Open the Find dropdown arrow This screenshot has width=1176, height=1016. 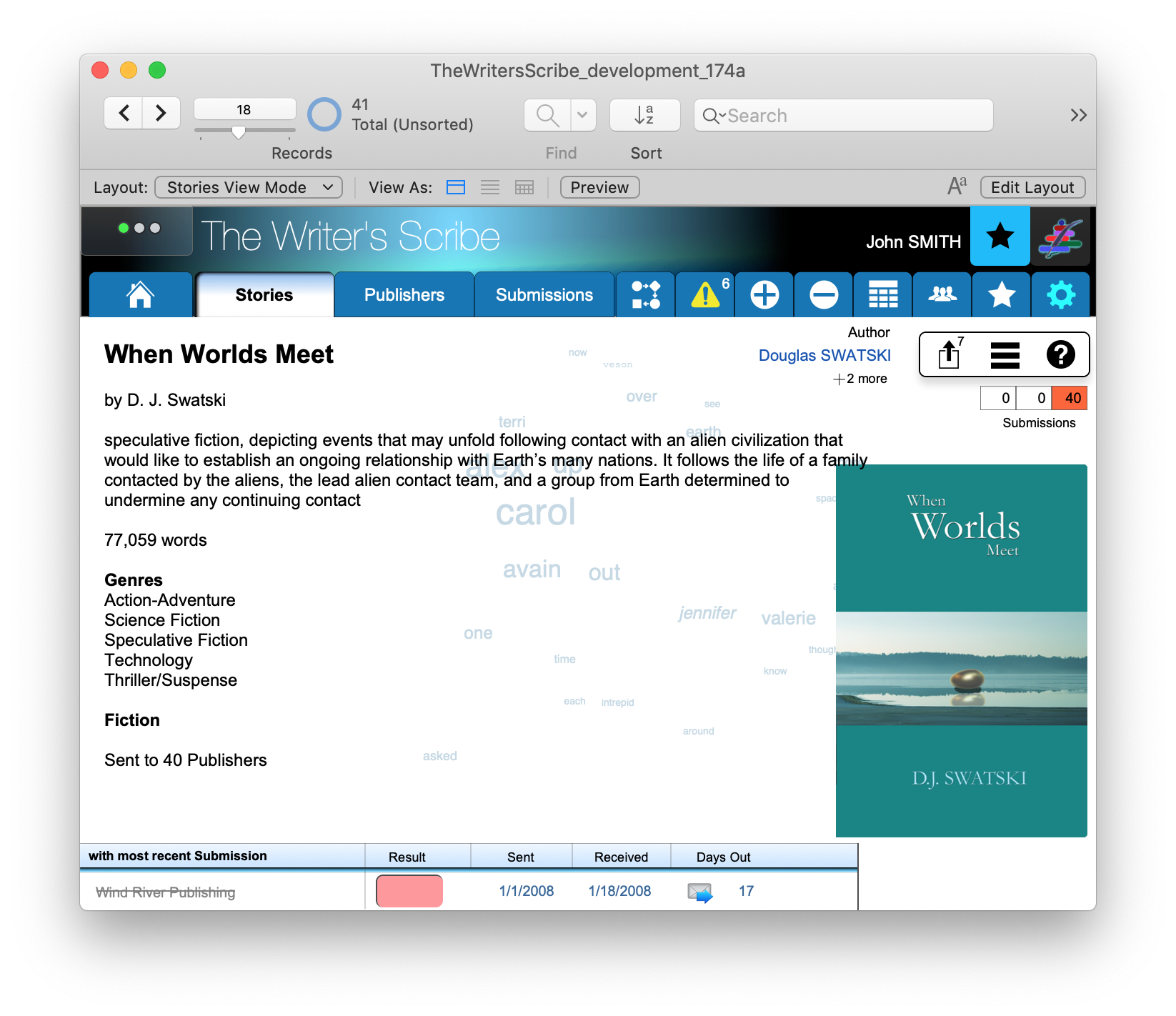583,115
